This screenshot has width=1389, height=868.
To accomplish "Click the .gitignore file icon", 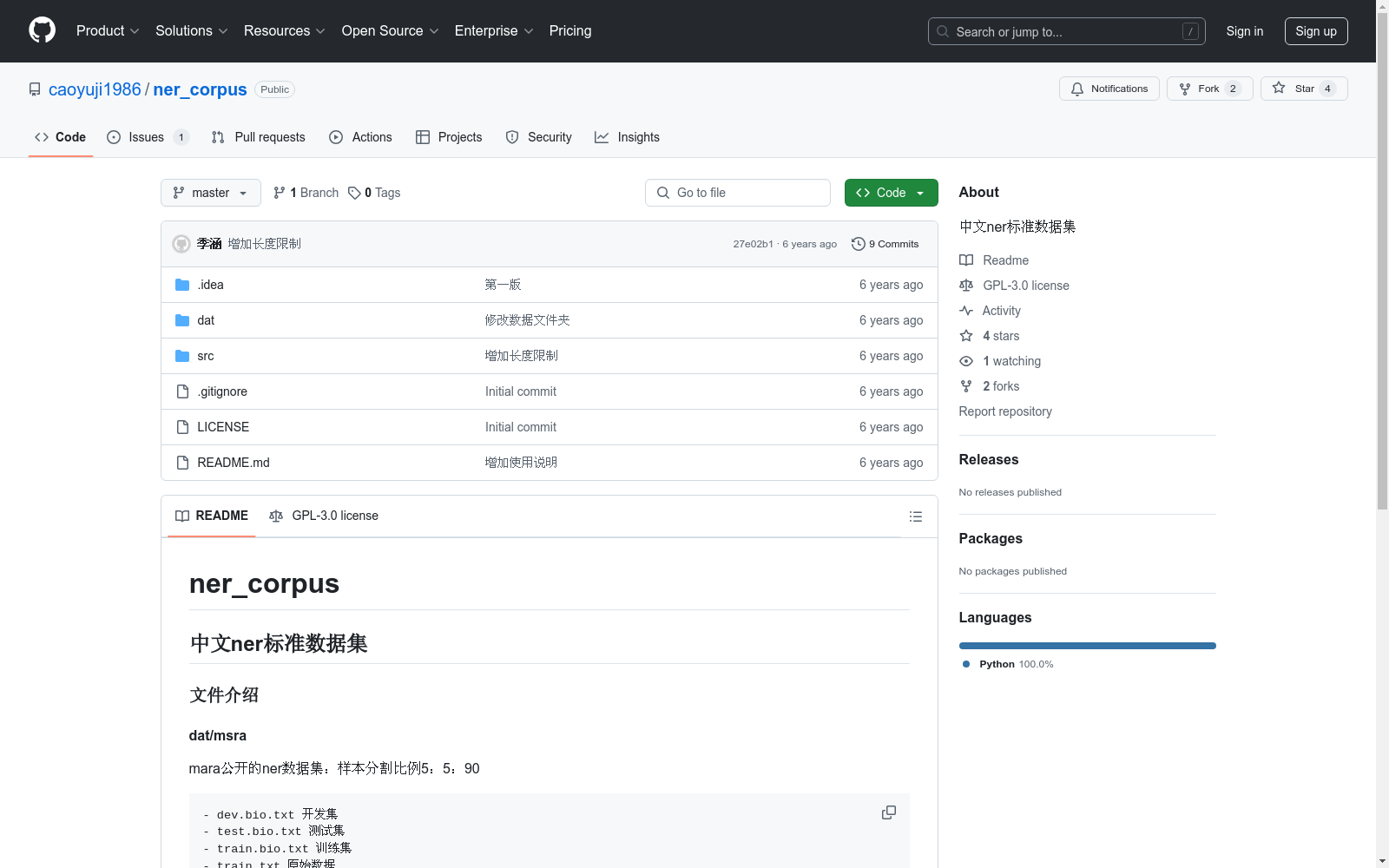I will pyautogui.click(x=182, y=391).
